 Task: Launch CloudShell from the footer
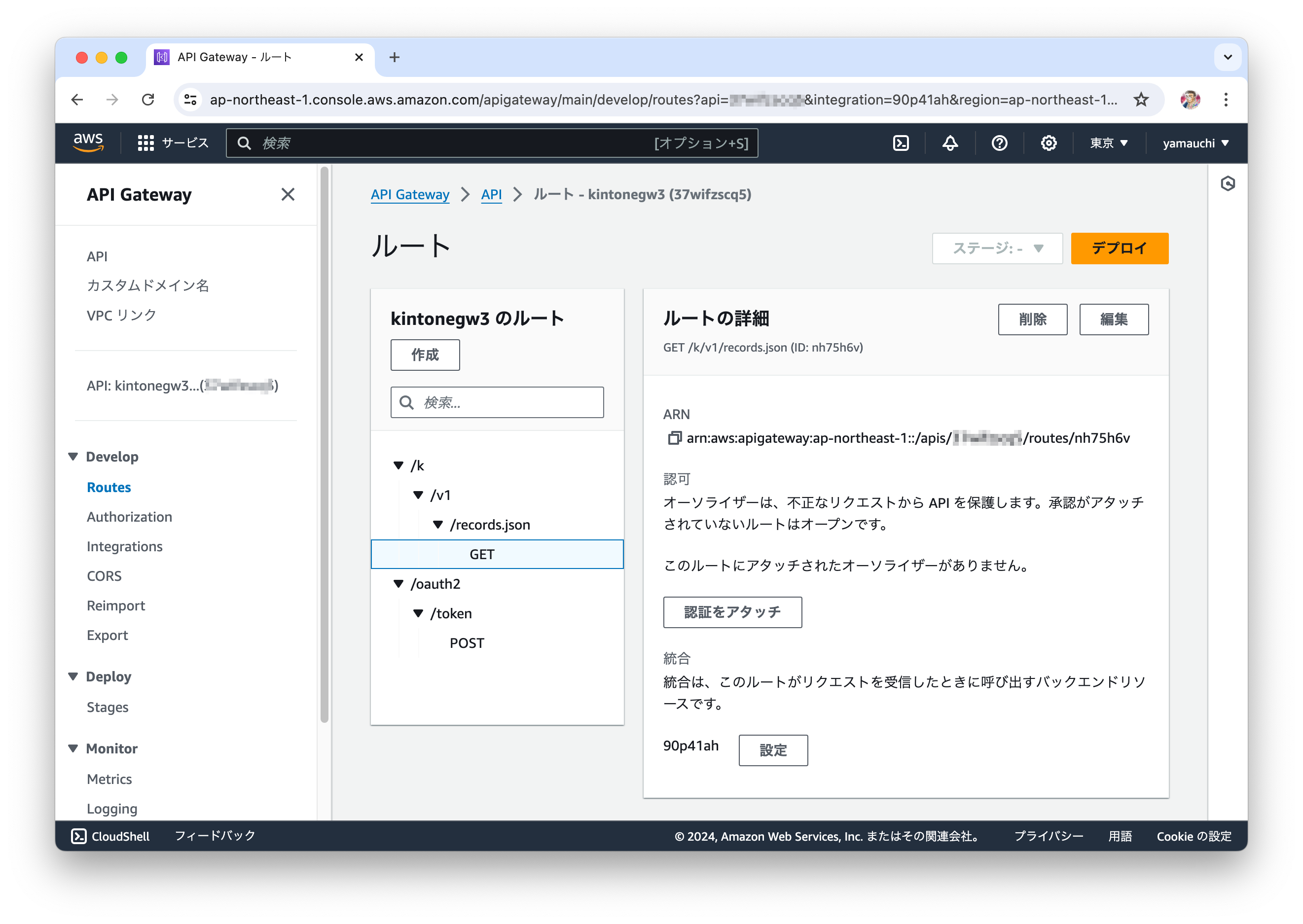110,836
